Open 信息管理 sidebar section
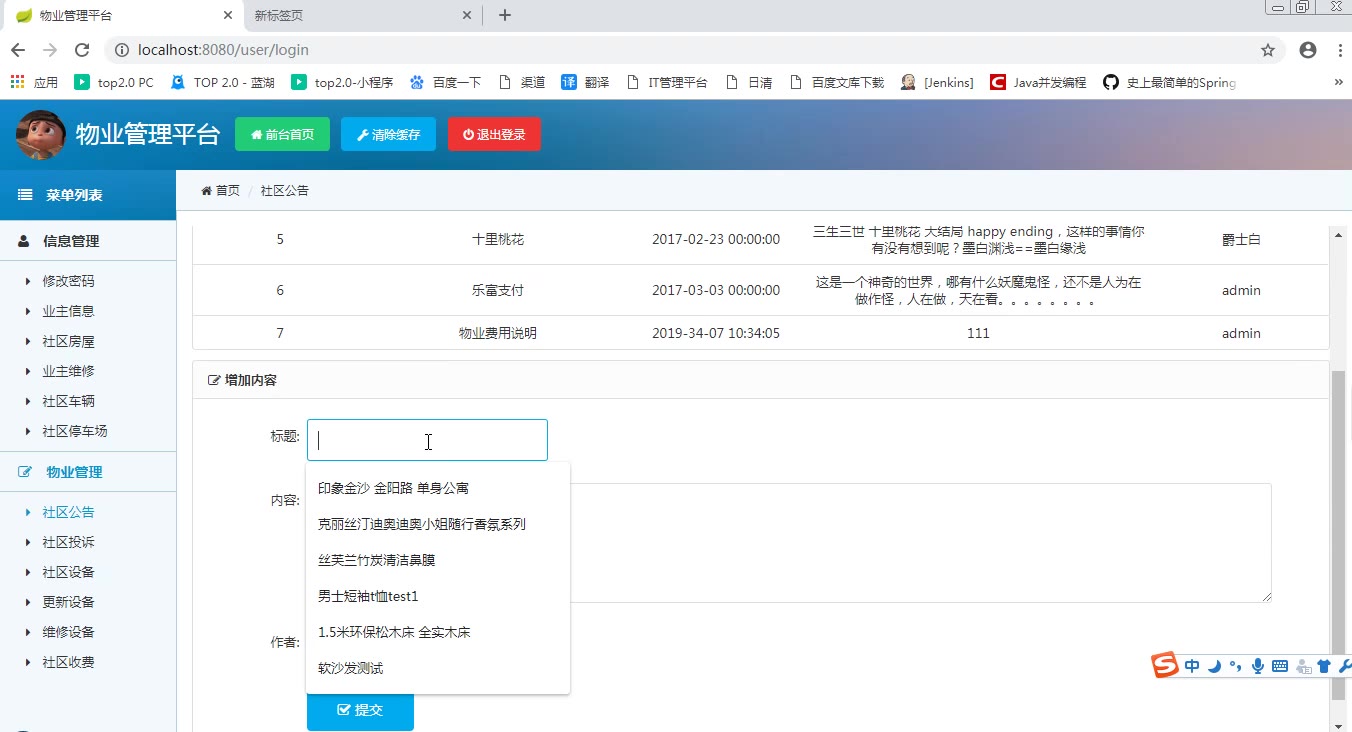The width and height of the screenshot is (1352, 732). pyautogui.click(x=70, y=241)
